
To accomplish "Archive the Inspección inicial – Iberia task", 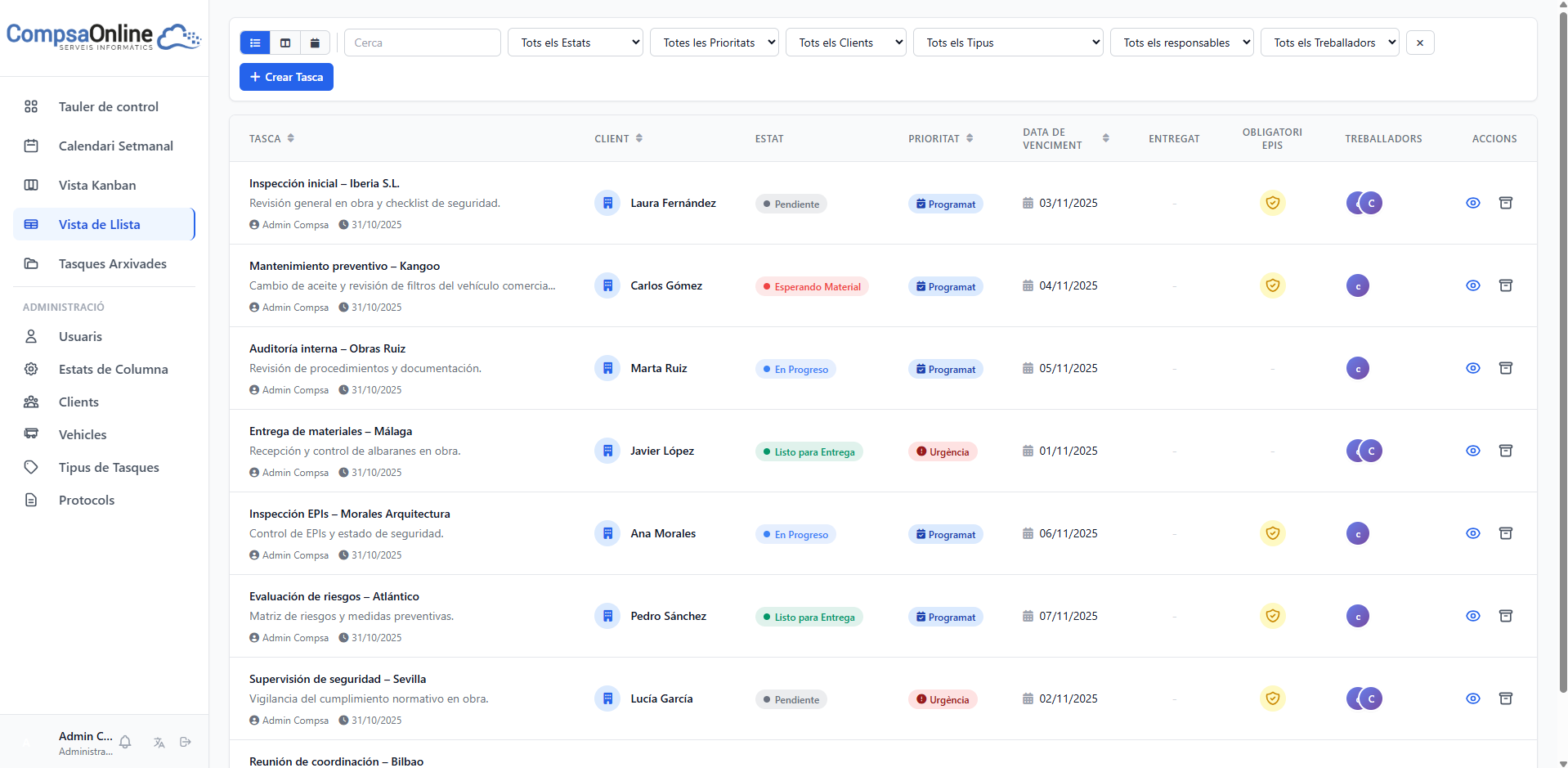I will click(1506, 203).
